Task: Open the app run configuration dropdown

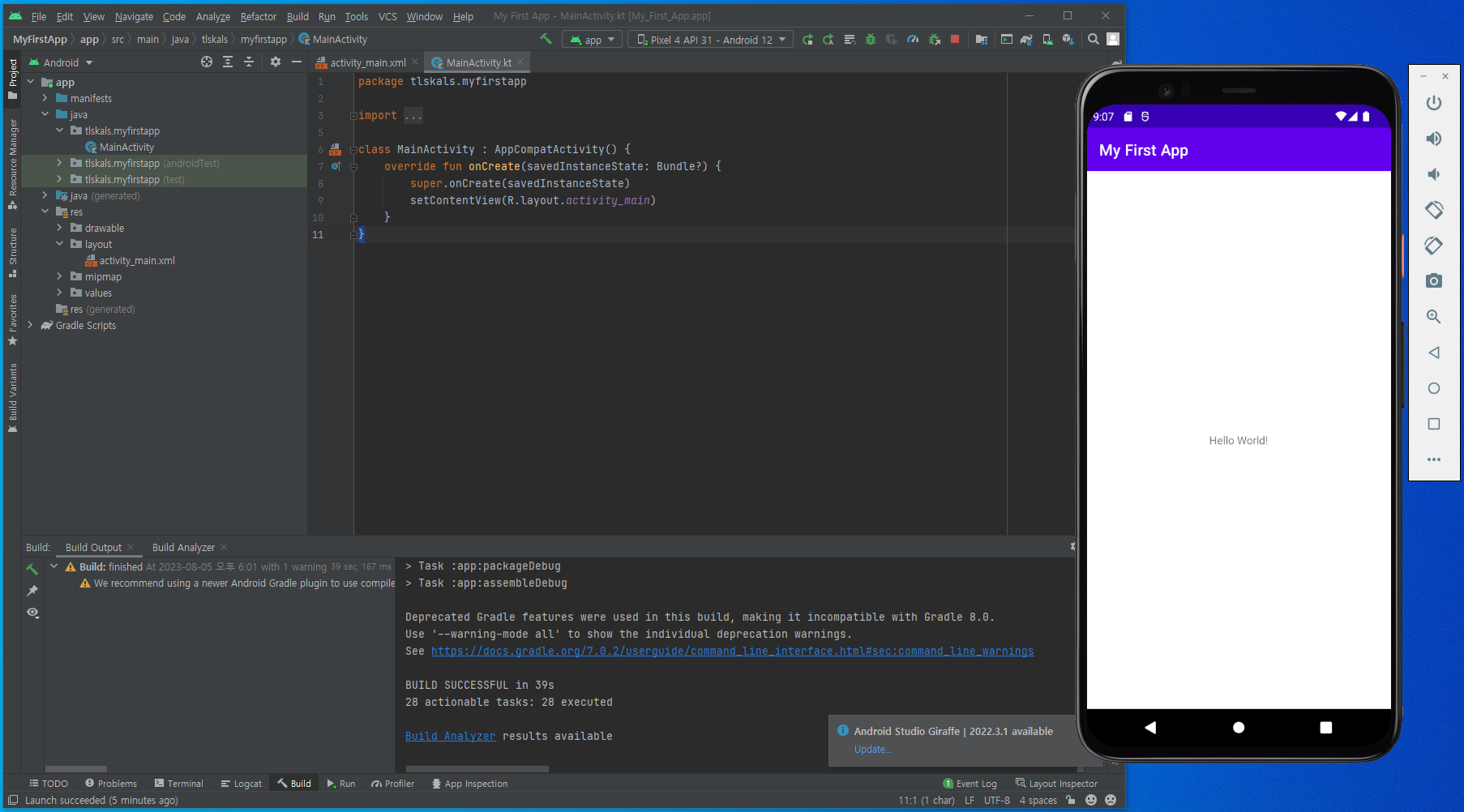Action: click(x=593, y=40)
